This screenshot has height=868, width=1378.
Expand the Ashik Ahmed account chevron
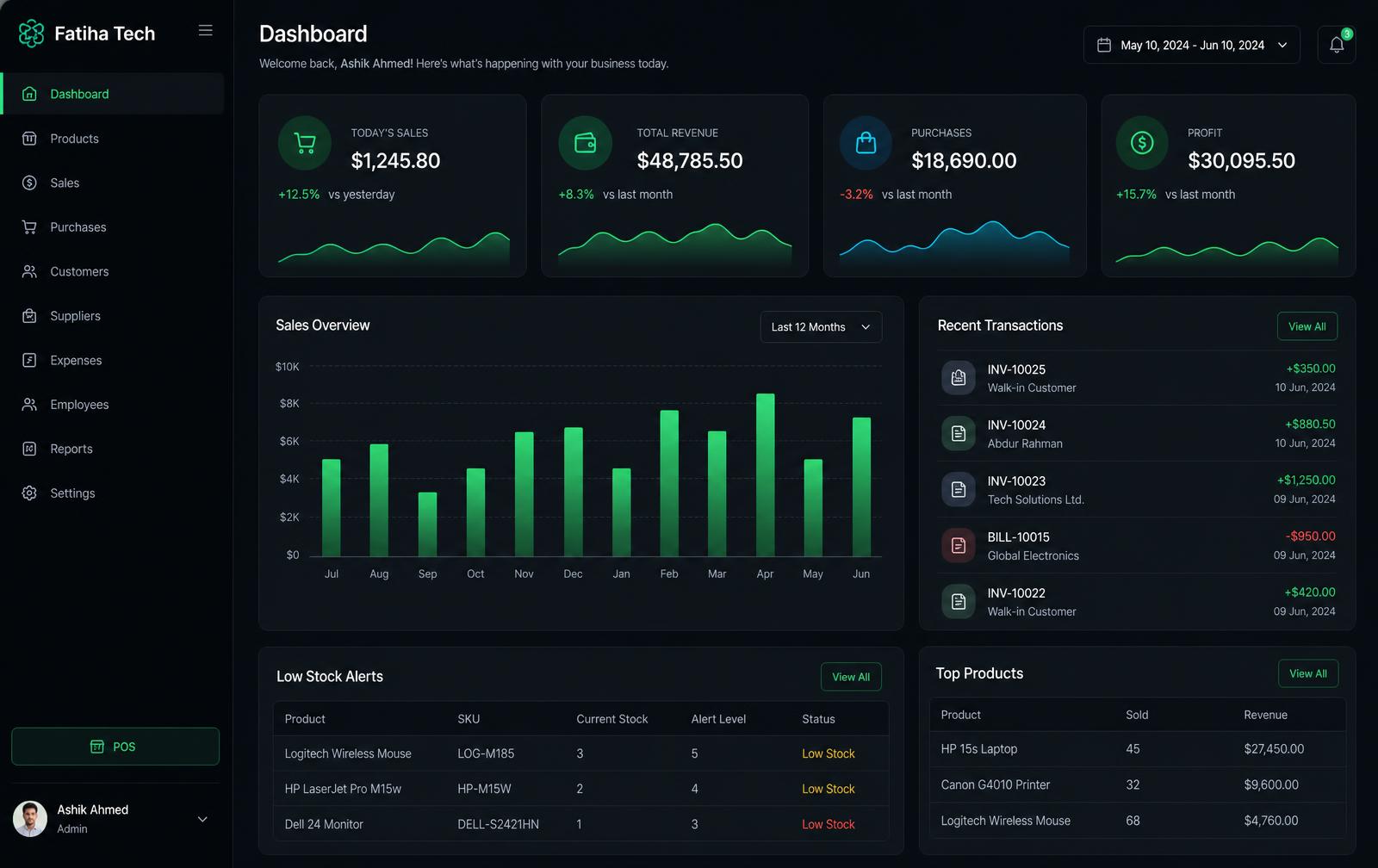[202, 819]
